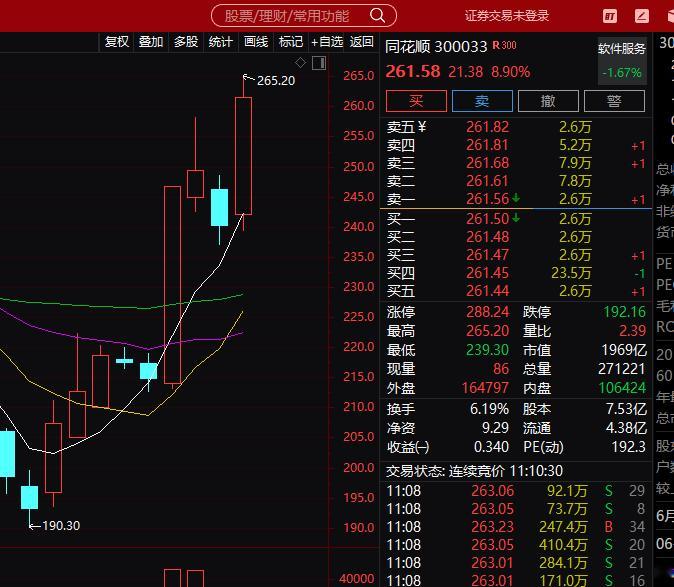The image size is (674, 587).
Task: Click 跌停 price 192.16
Action: click(x=625, y=312)
